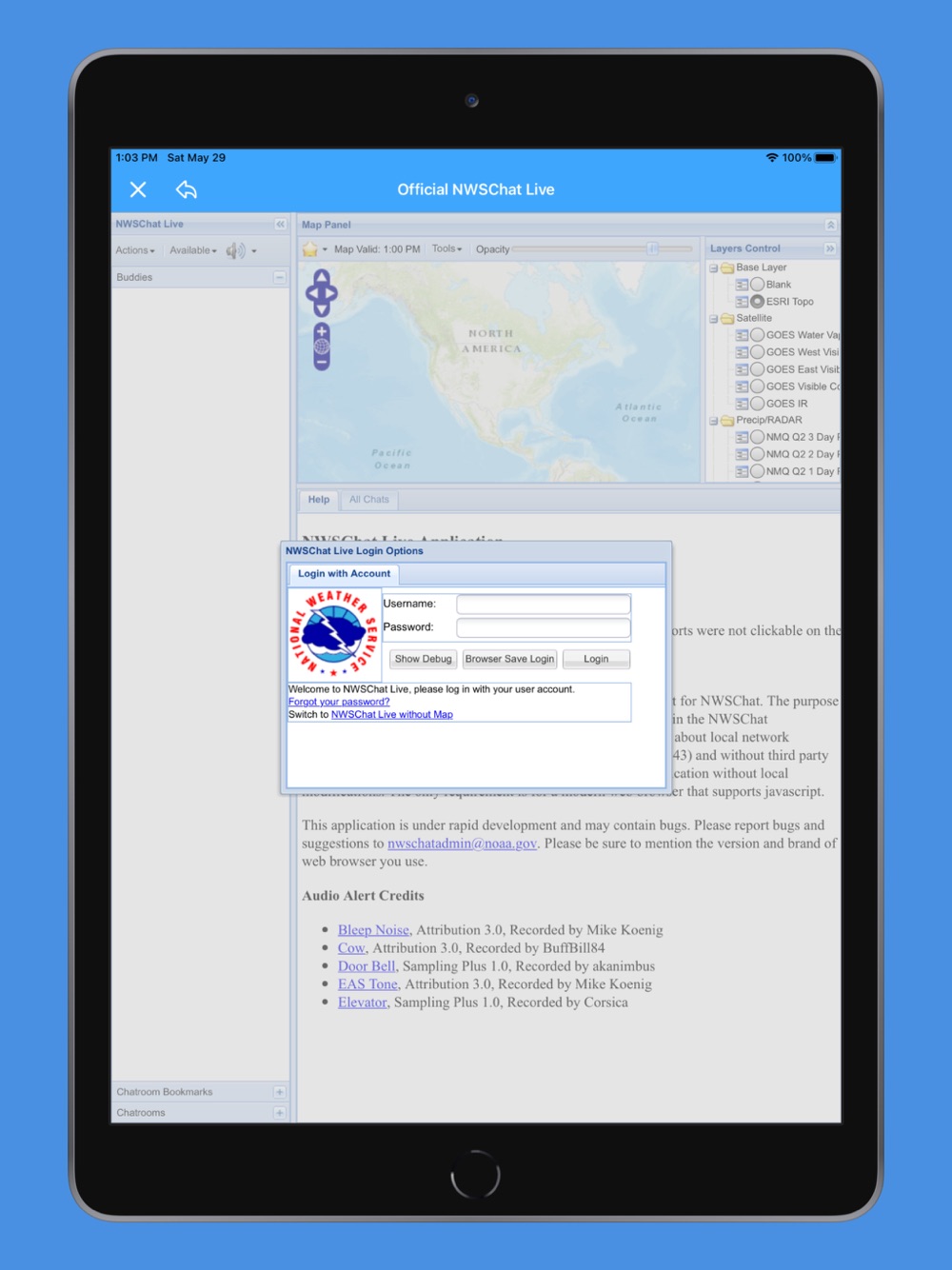This screenshot has width=952, height=1270.
Task: Click the National Weather Service logo
Action: [x=333, y=633]
